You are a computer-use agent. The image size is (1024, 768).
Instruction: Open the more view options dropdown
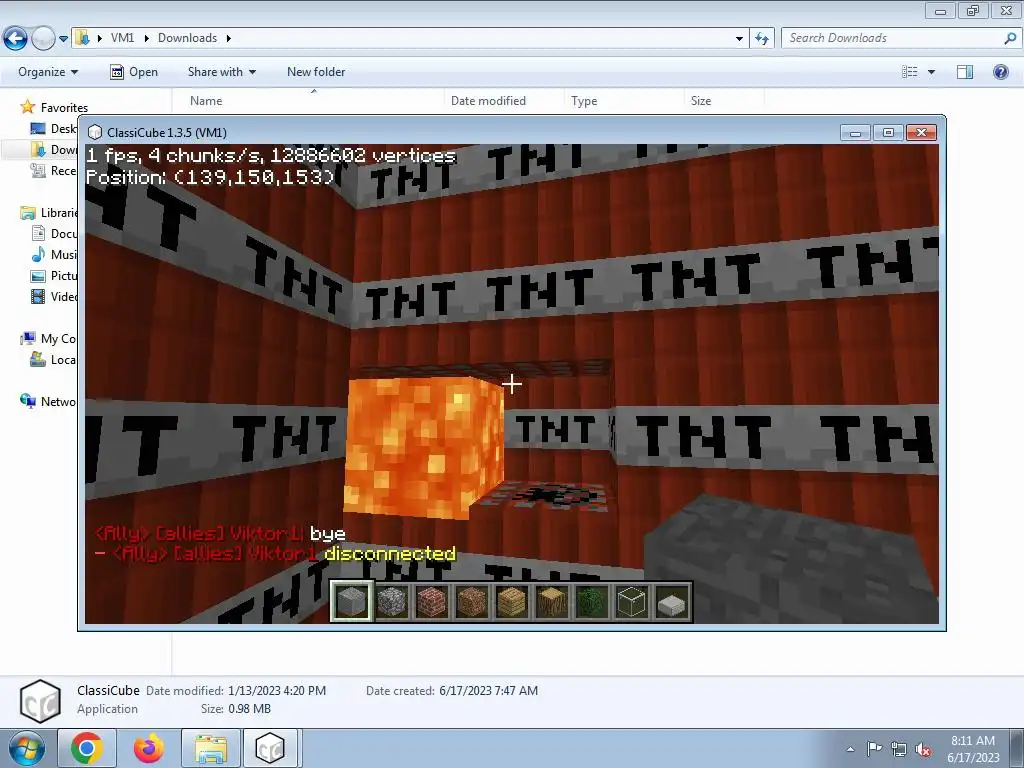coord(931,72)
